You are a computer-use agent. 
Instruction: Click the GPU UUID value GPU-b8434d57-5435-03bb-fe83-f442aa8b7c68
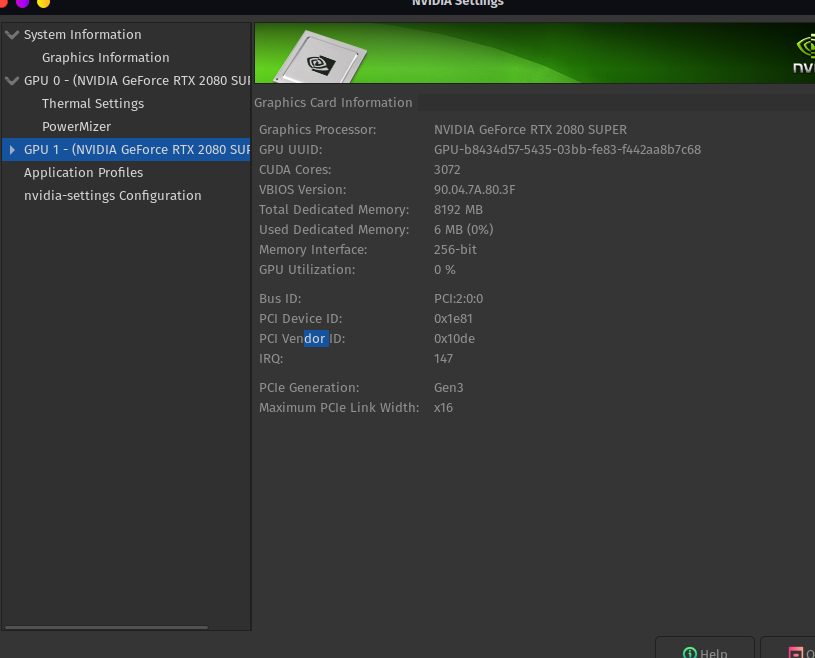tap(568, 150)
